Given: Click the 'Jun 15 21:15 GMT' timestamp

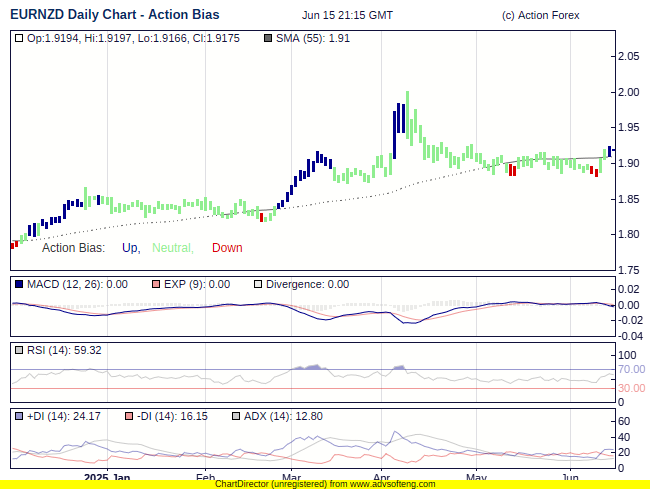Looking at the screenshot, I should pyautogui.click(x=347, y=15).
